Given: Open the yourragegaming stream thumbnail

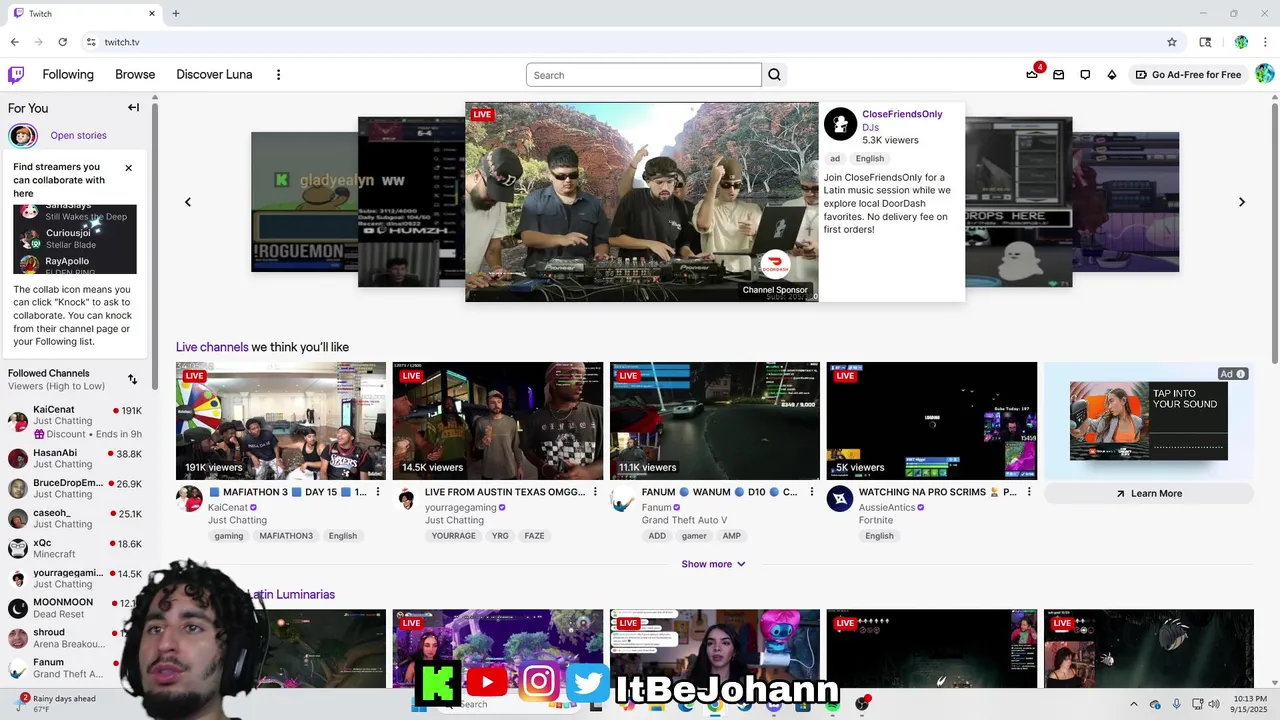Looking at the screenshot, I should click(498, 421).
